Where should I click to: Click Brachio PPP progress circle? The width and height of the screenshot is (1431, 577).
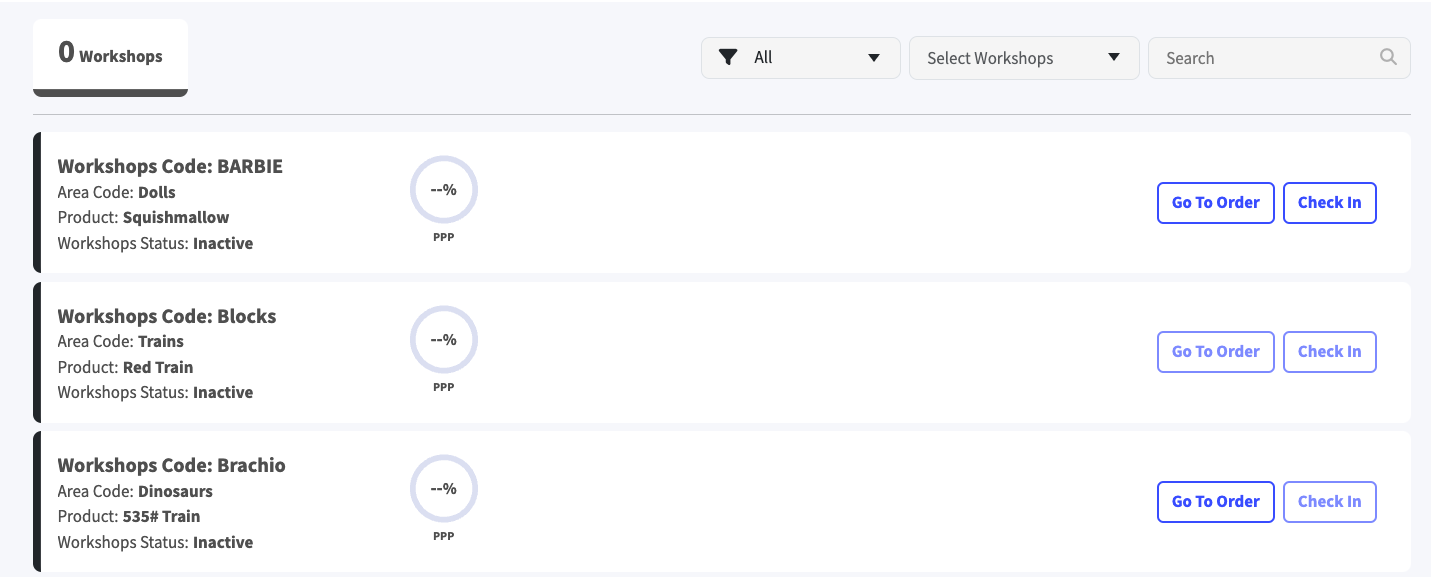(x=444, y=489)
